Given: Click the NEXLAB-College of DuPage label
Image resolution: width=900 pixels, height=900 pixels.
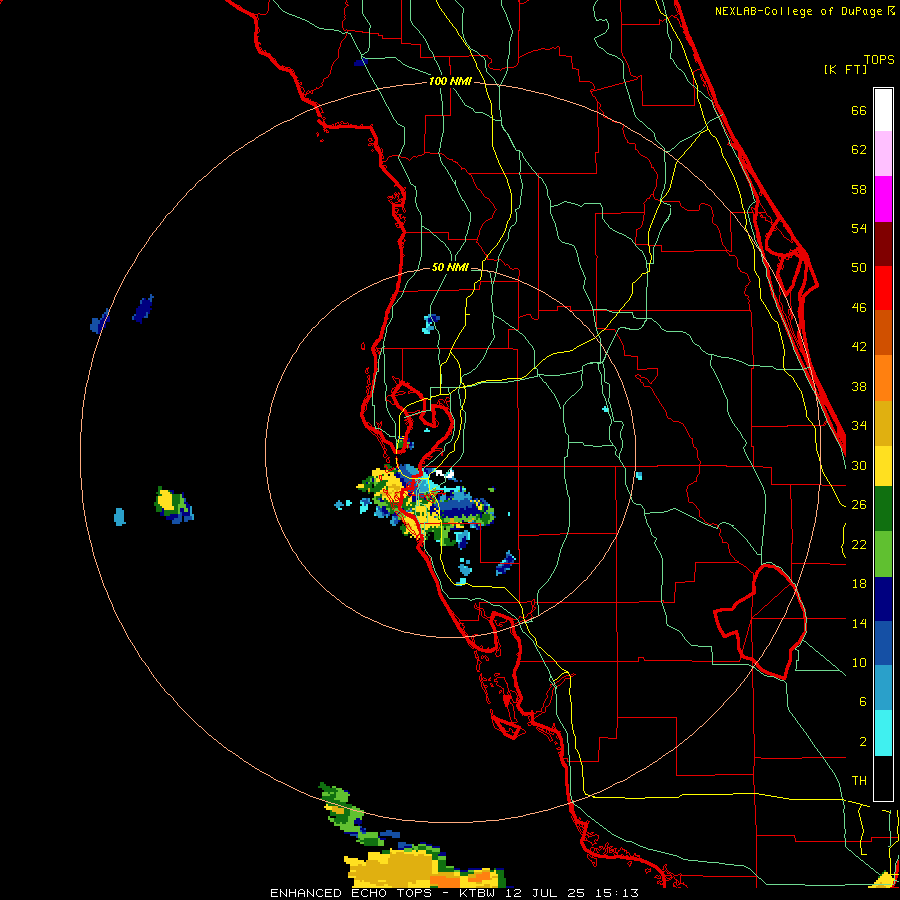Looking at the screenshot, I should (798, 11).
